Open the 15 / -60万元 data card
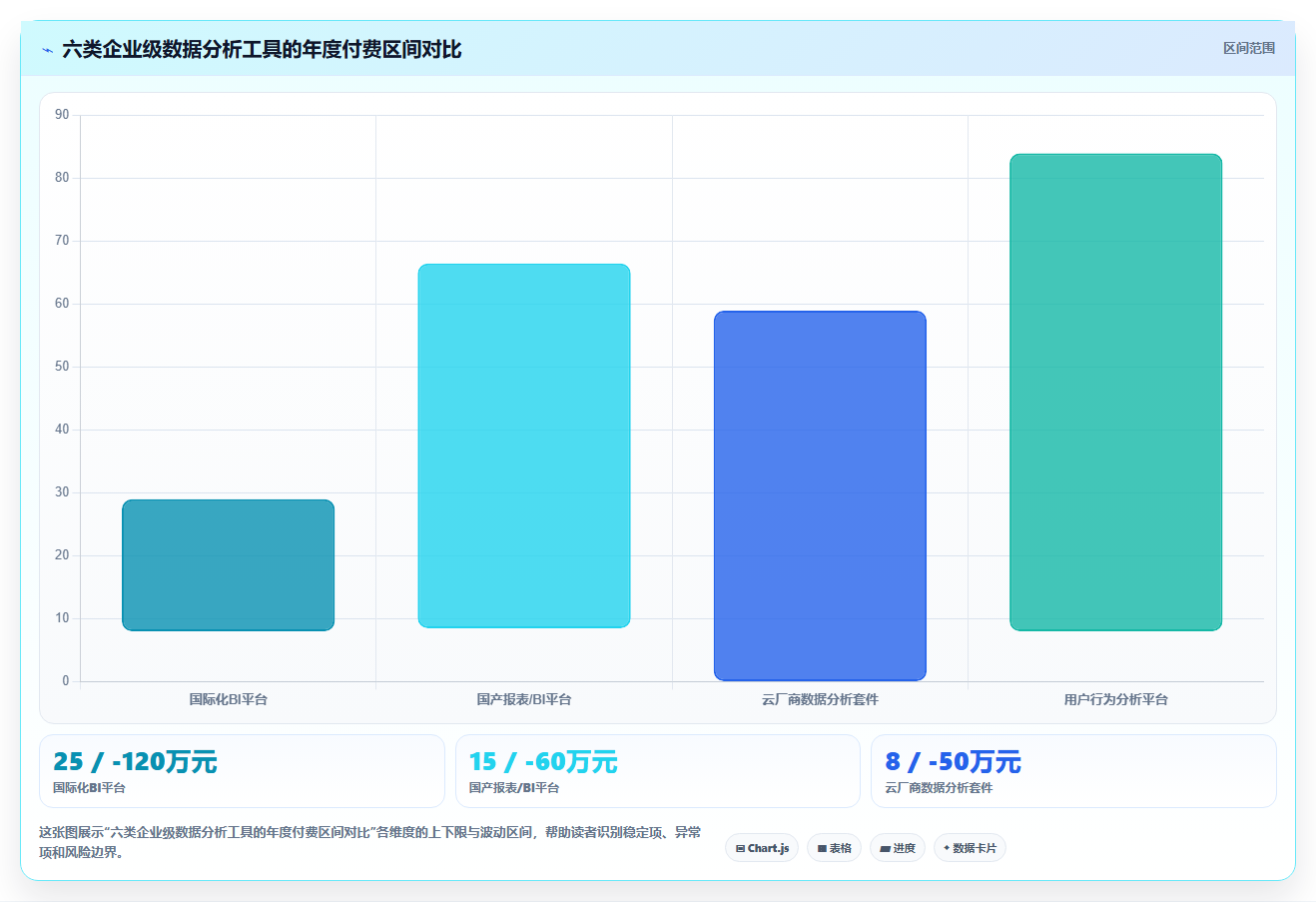 pos(657,771)
